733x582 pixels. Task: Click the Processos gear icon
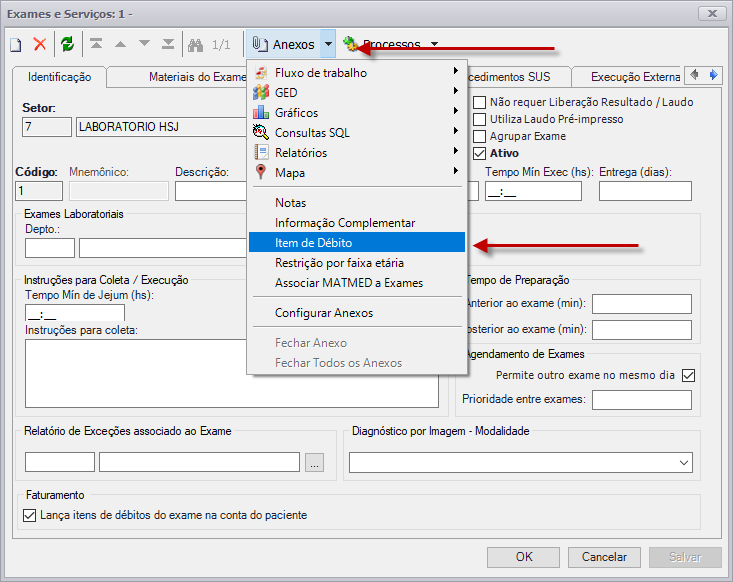(x=350, y=44)
